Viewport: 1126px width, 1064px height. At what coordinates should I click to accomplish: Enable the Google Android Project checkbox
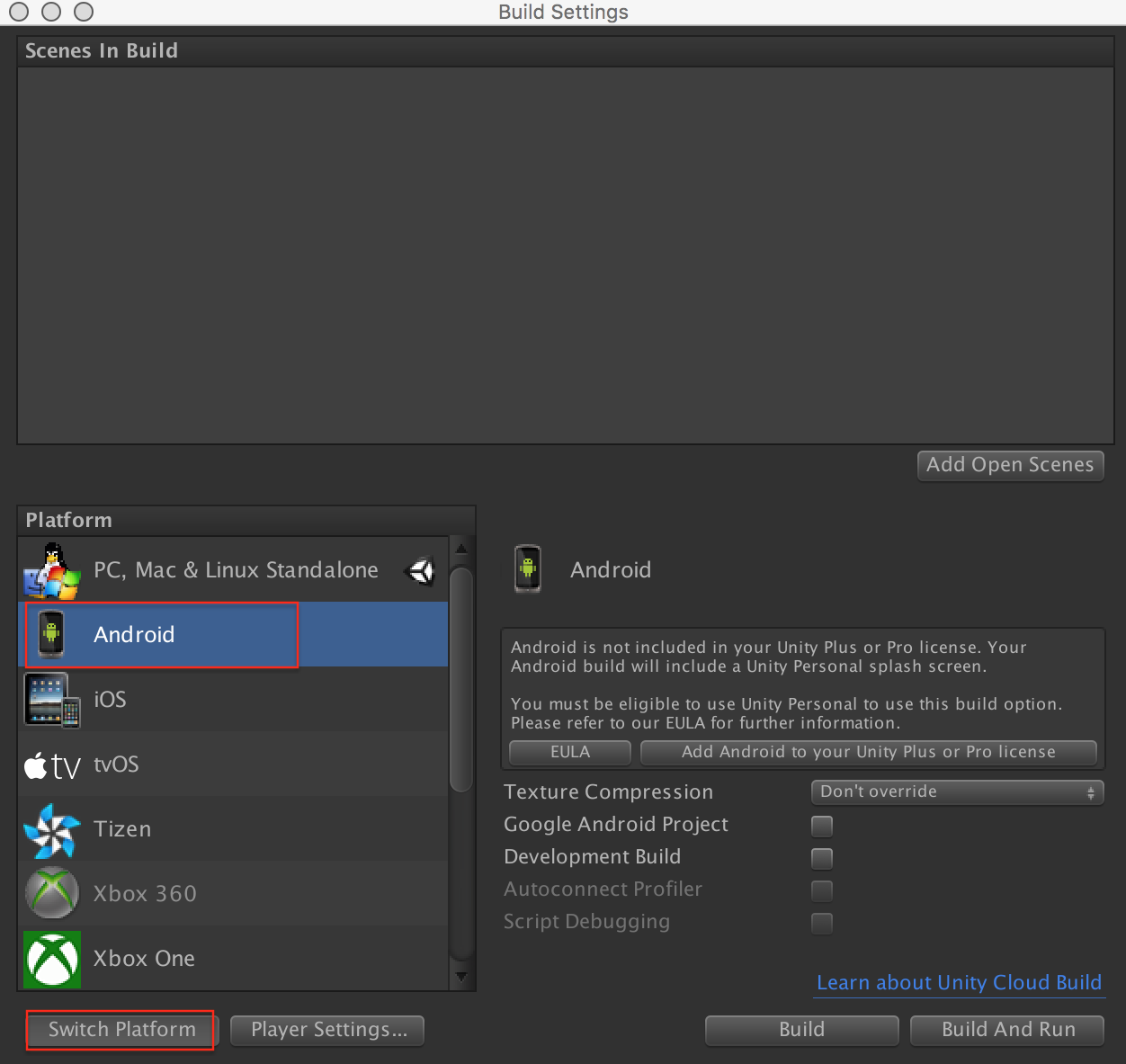click(822, 826)
